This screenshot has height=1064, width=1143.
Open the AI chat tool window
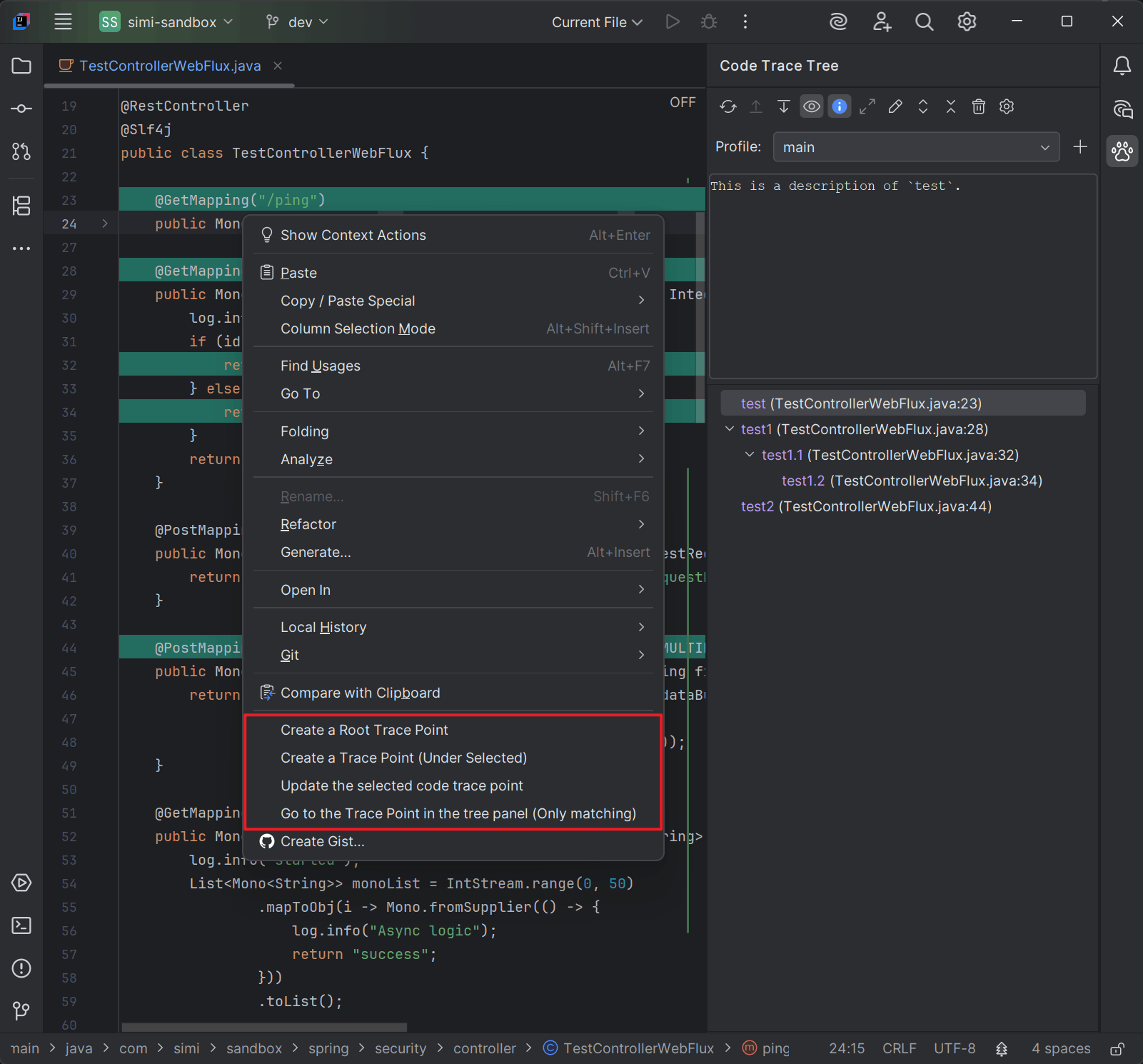click(1122, 109)
